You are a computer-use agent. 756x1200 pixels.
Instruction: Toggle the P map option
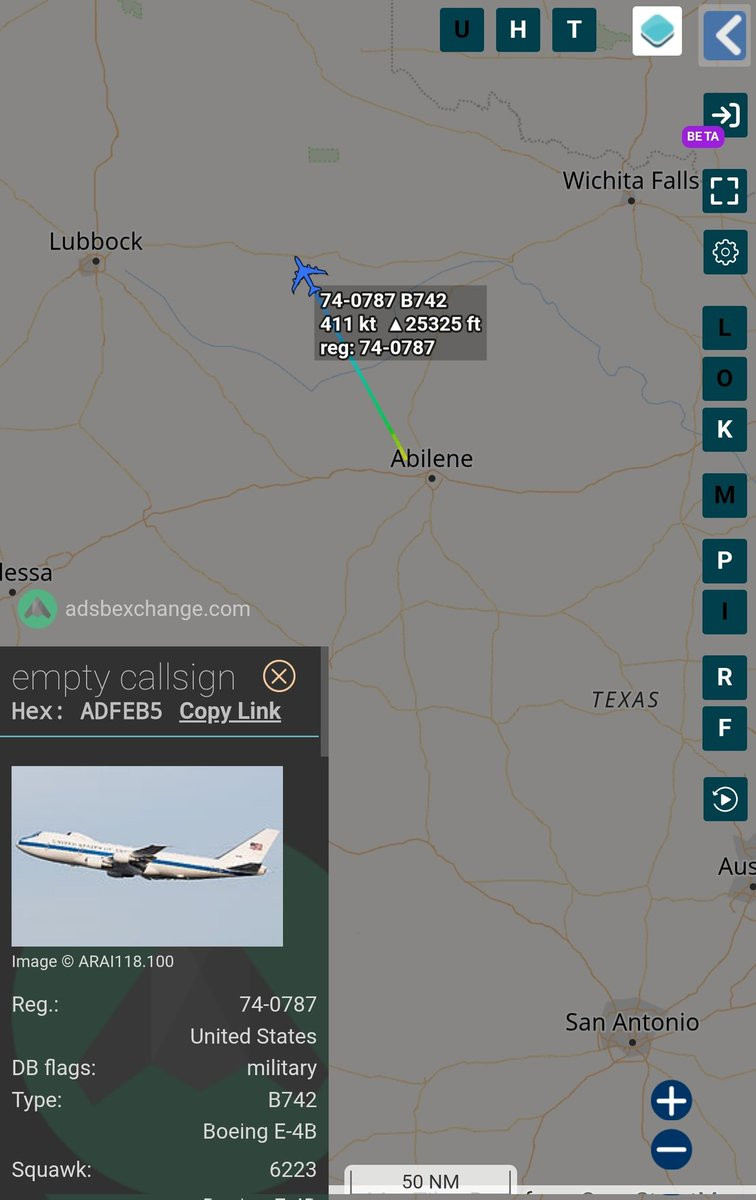(x=725, y=560)
